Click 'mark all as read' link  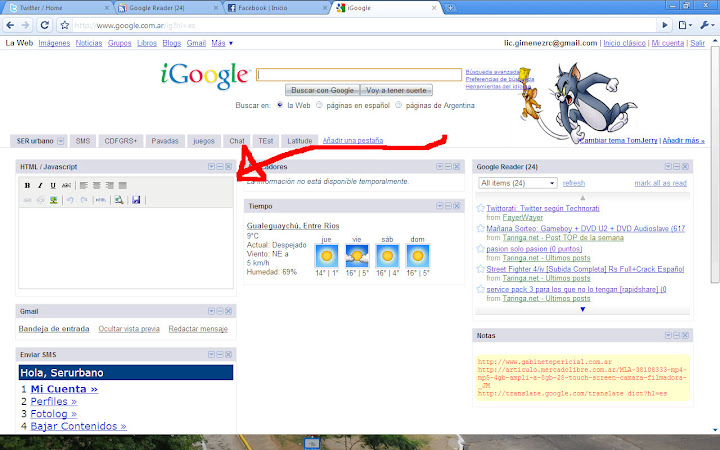click(660, 183)
